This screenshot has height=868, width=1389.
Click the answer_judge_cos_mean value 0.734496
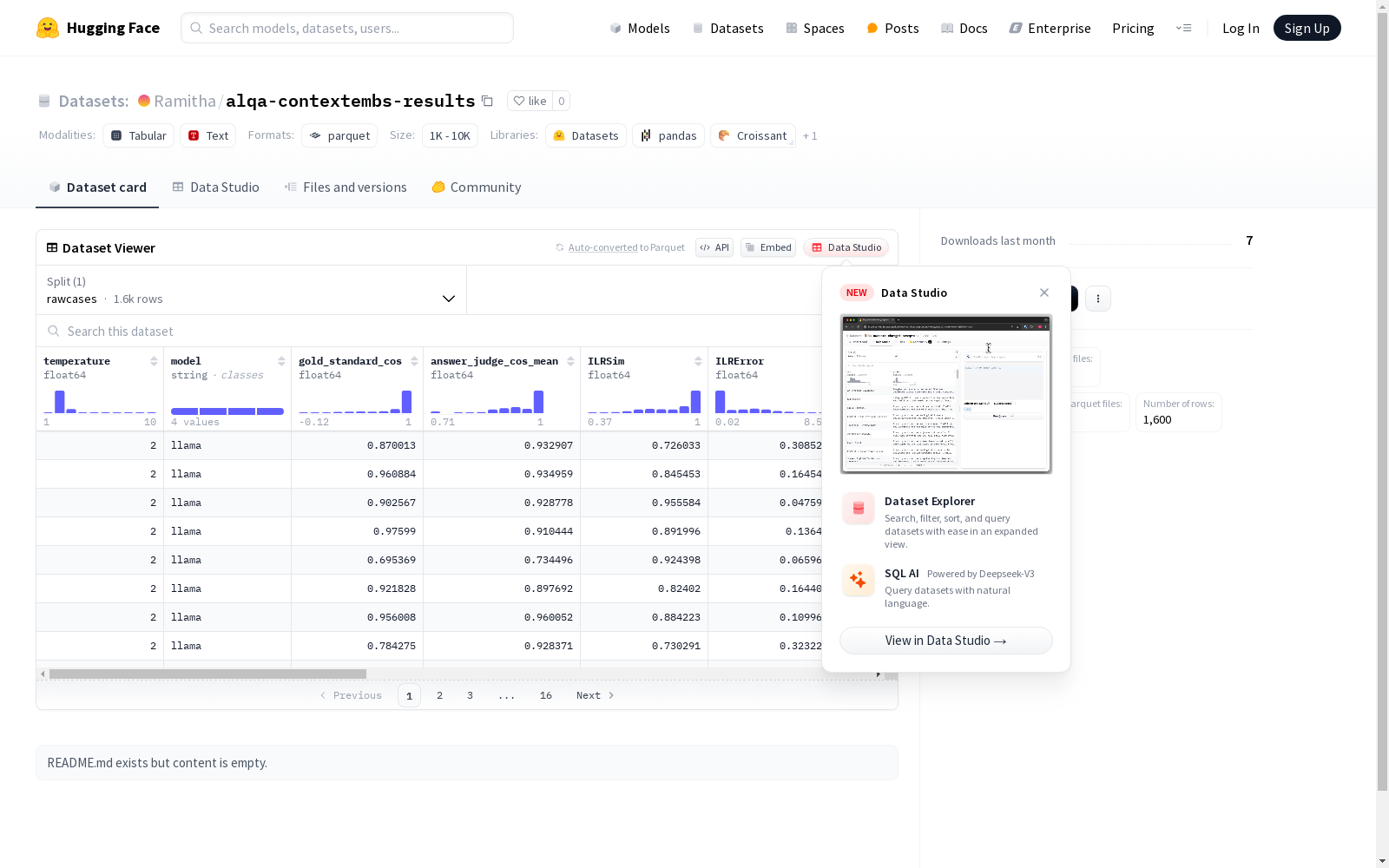[x=549, y=560]
